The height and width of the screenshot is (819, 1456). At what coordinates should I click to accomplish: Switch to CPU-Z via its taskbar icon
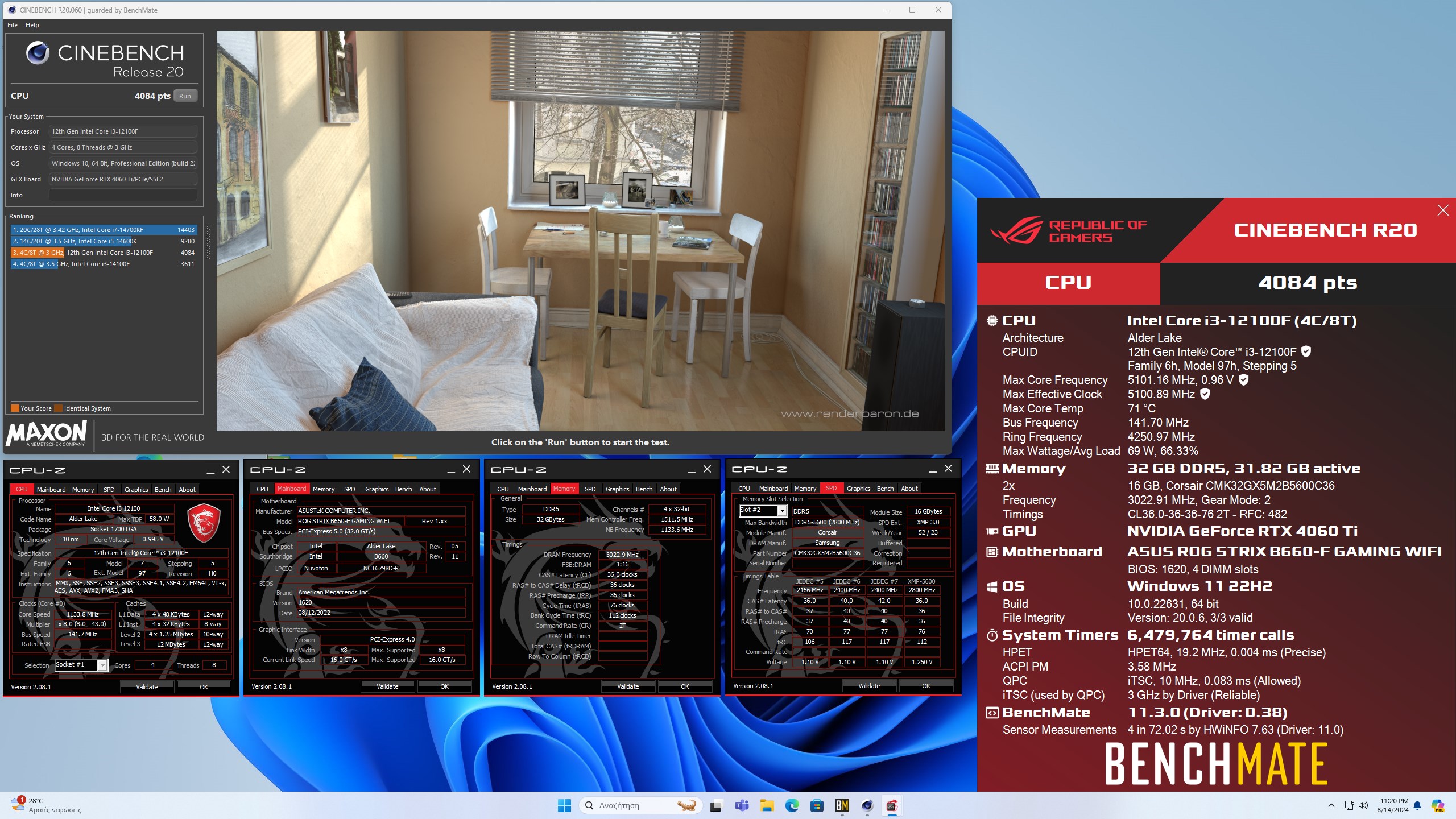(892, 805)
